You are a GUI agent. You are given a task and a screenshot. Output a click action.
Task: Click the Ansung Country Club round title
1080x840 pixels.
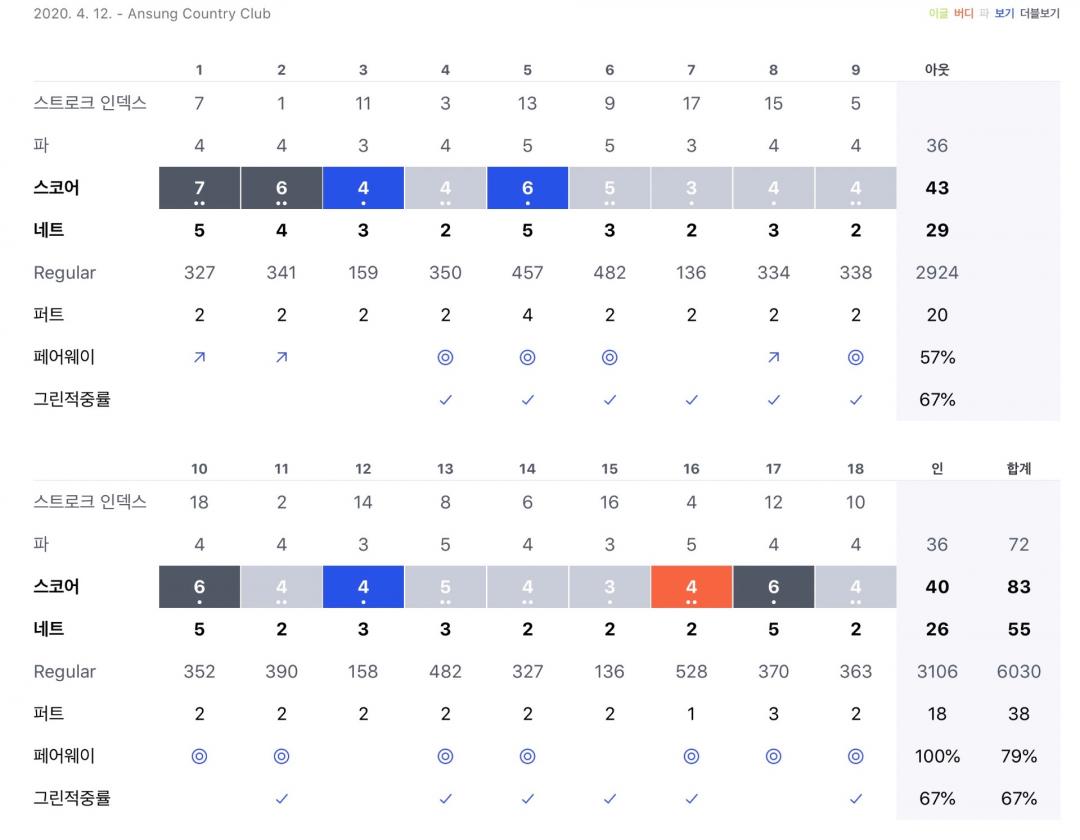tap(152, 14)
